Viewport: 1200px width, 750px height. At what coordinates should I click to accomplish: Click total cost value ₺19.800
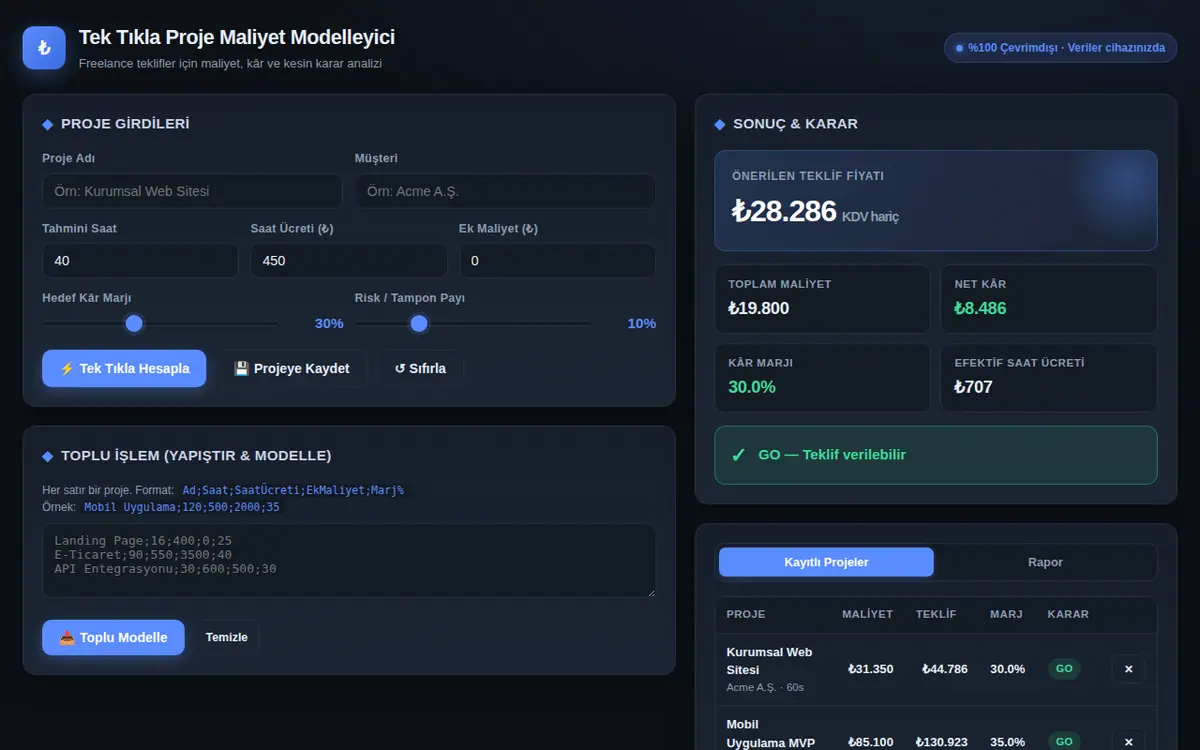(759, 308)
